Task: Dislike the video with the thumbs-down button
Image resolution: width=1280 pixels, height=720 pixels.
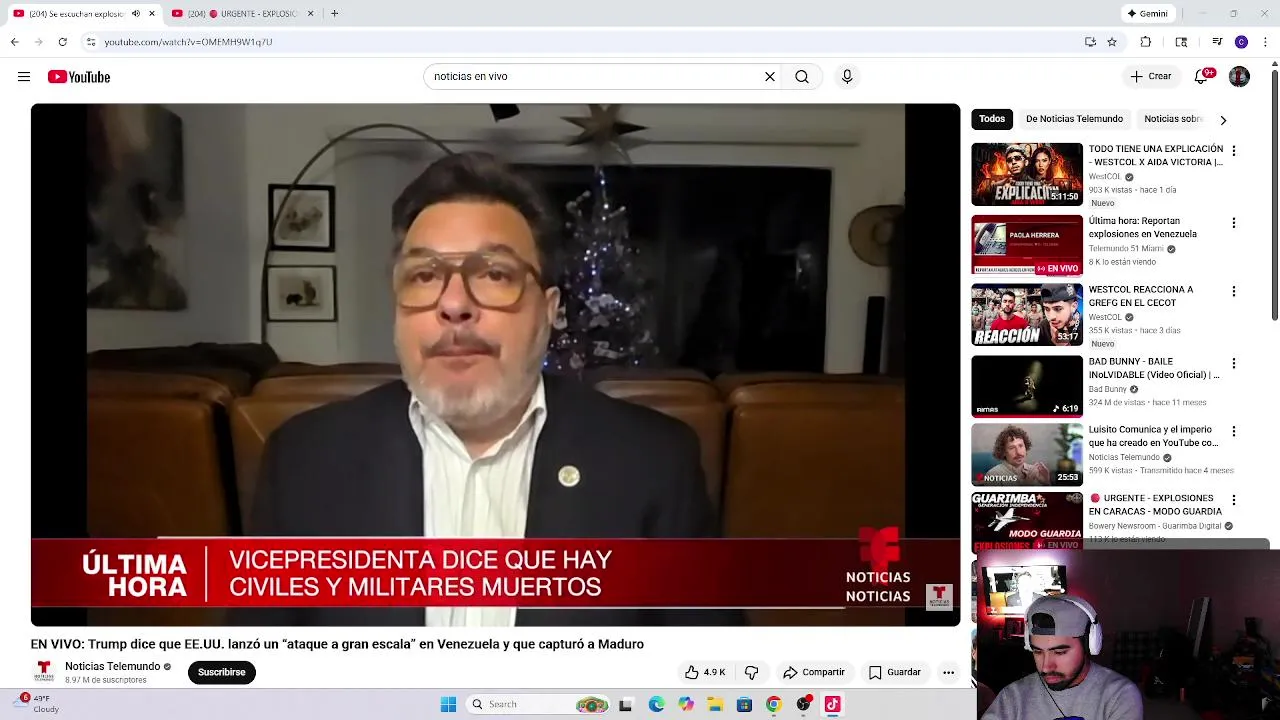Action: pos(752,672)
